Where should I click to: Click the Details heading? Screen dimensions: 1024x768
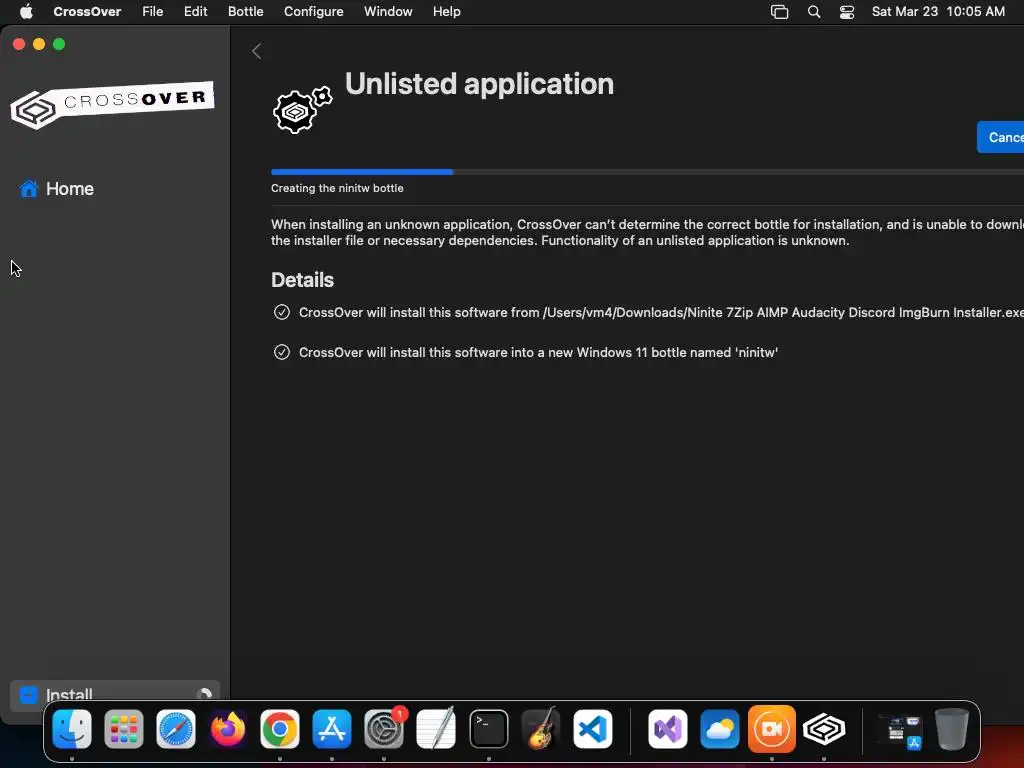pos(302,280)
